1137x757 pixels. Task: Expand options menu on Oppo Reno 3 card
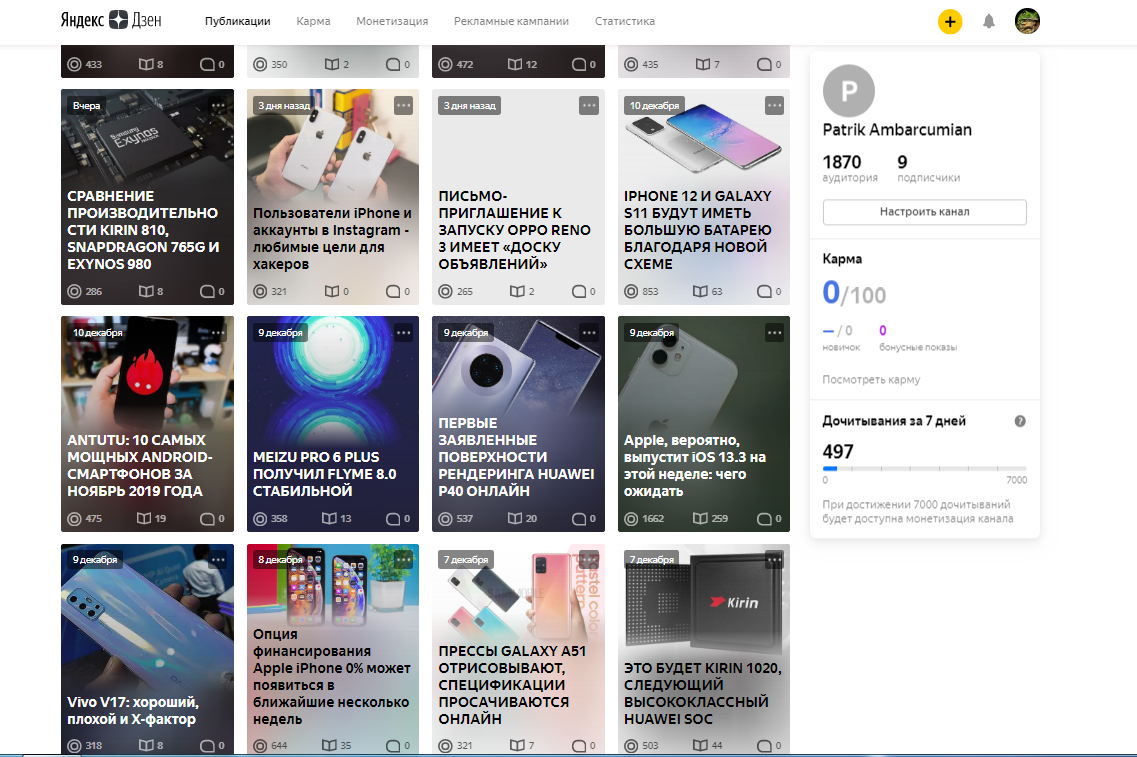tap(589, 105)
